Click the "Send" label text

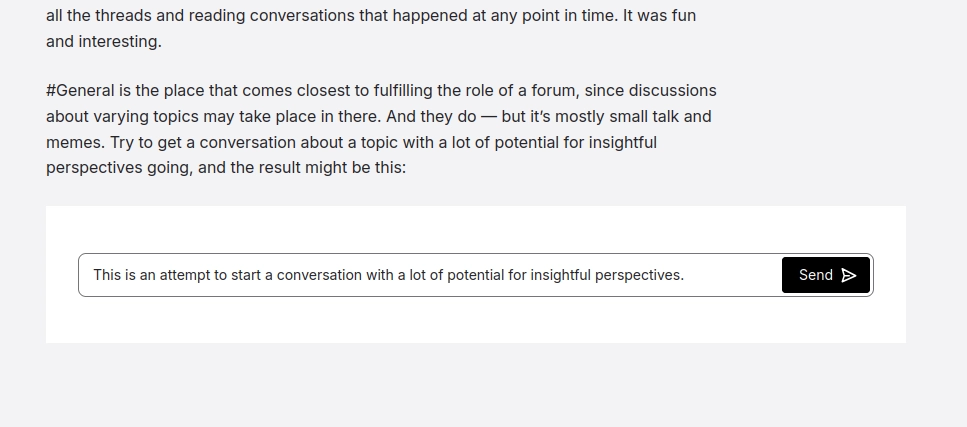coord(815,275)
